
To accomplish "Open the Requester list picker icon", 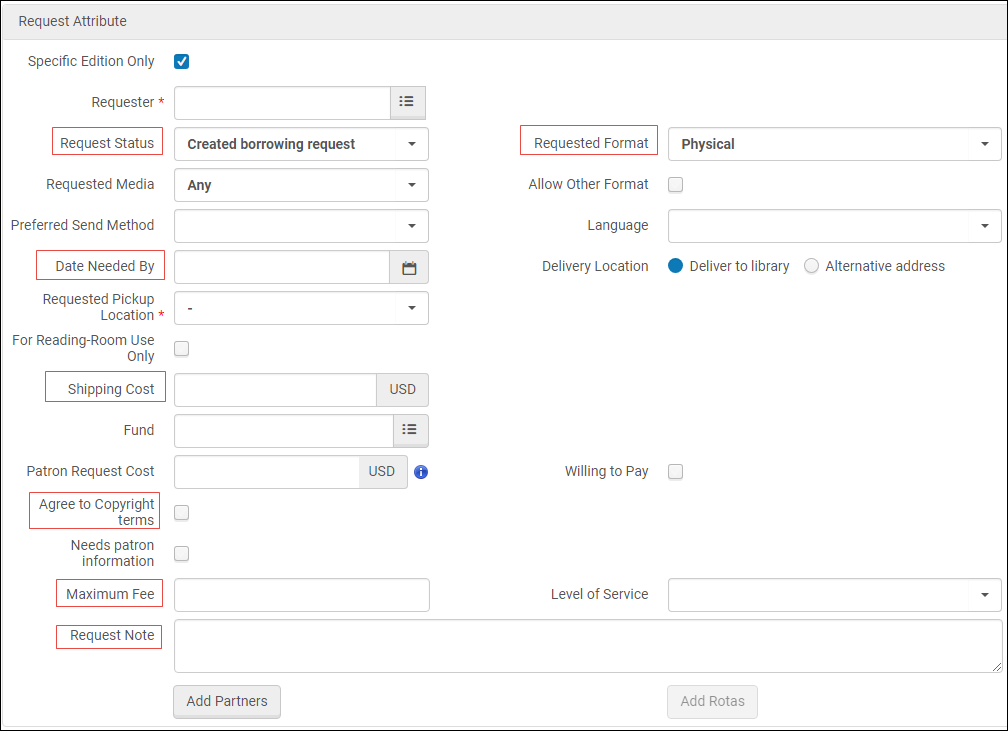I will click(407, 102).
